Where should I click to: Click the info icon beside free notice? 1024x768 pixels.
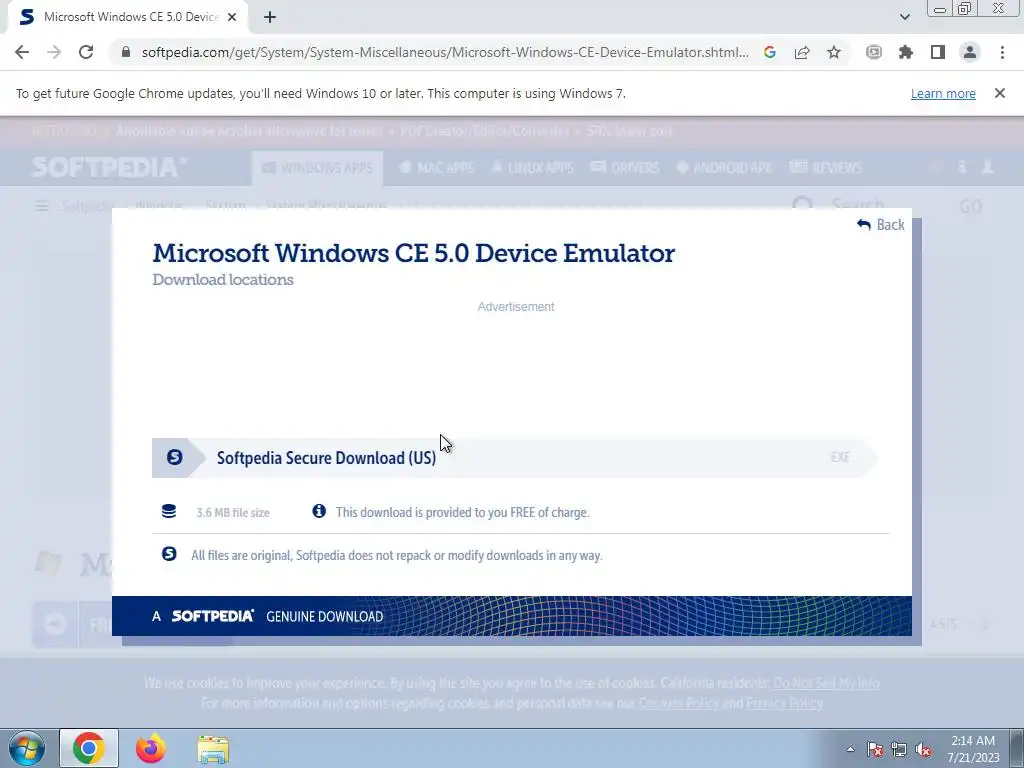(x=319, y=511)
